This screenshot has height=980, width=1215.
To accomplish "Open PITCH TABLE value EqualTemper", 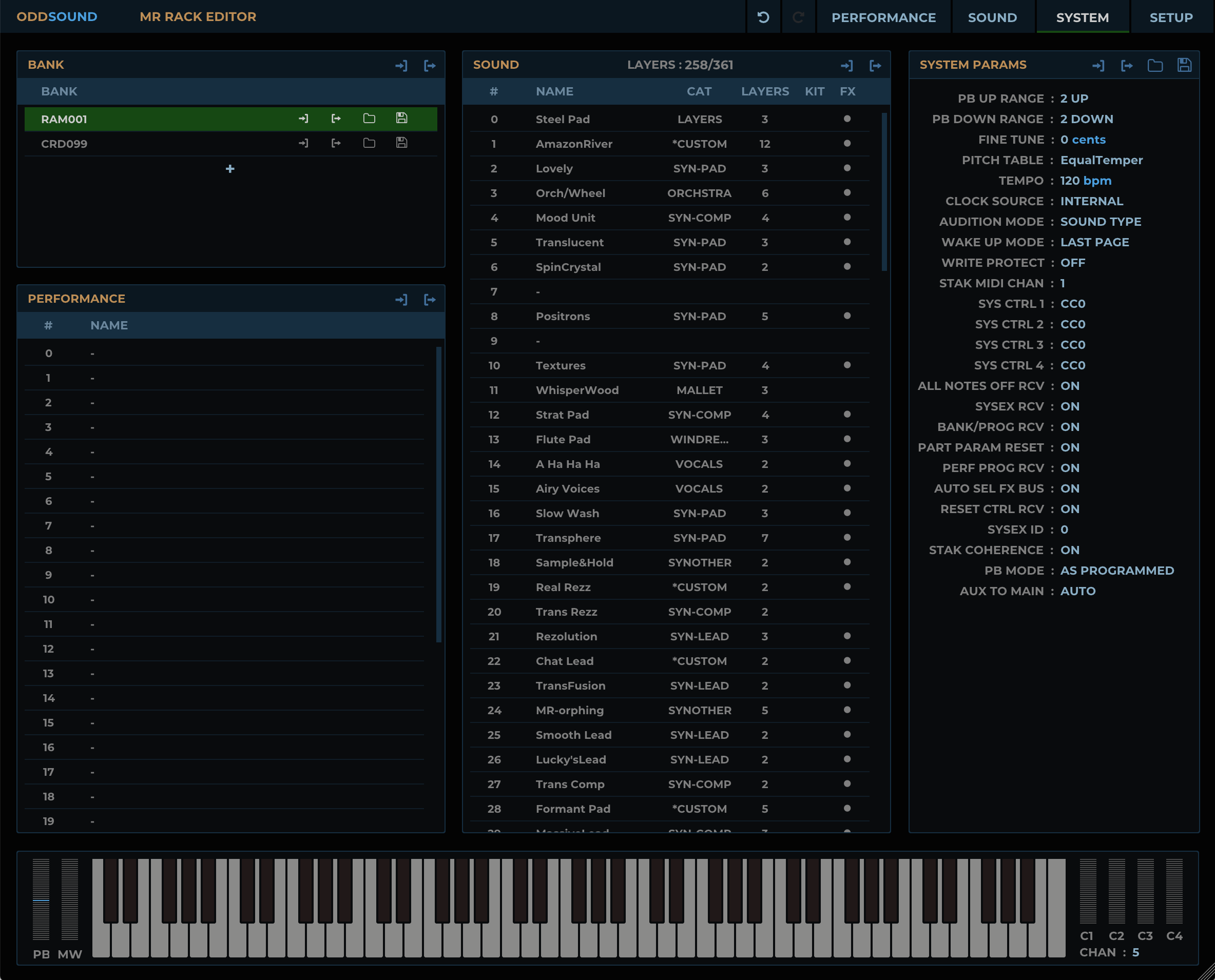I will tap(1102, 160).
